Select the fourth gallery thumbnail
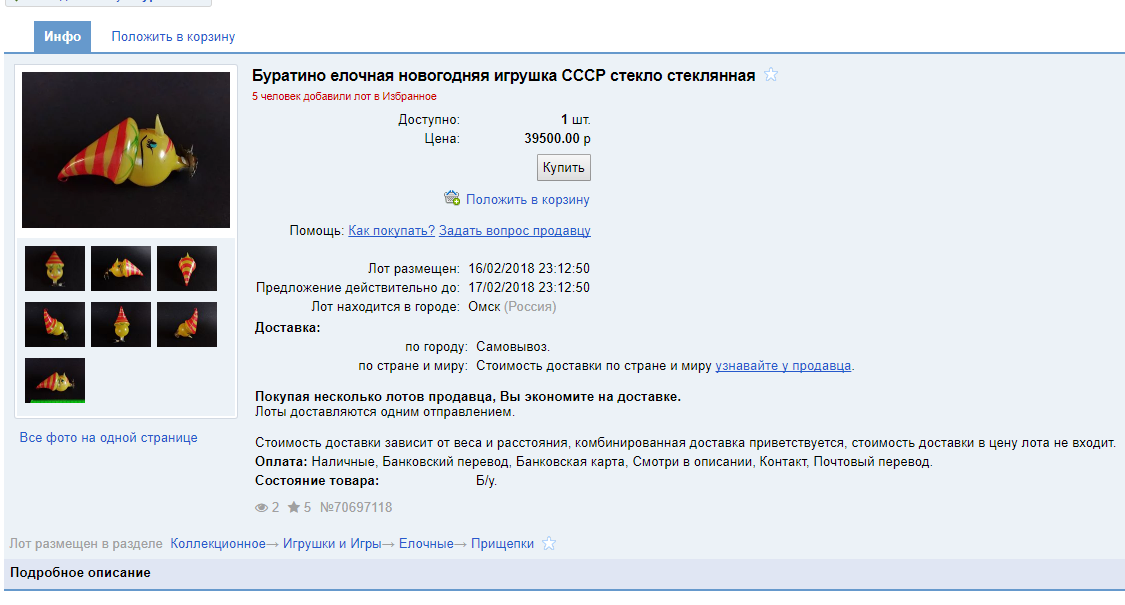This screenshot has height=605, width=1125. (x=55, y=324)
